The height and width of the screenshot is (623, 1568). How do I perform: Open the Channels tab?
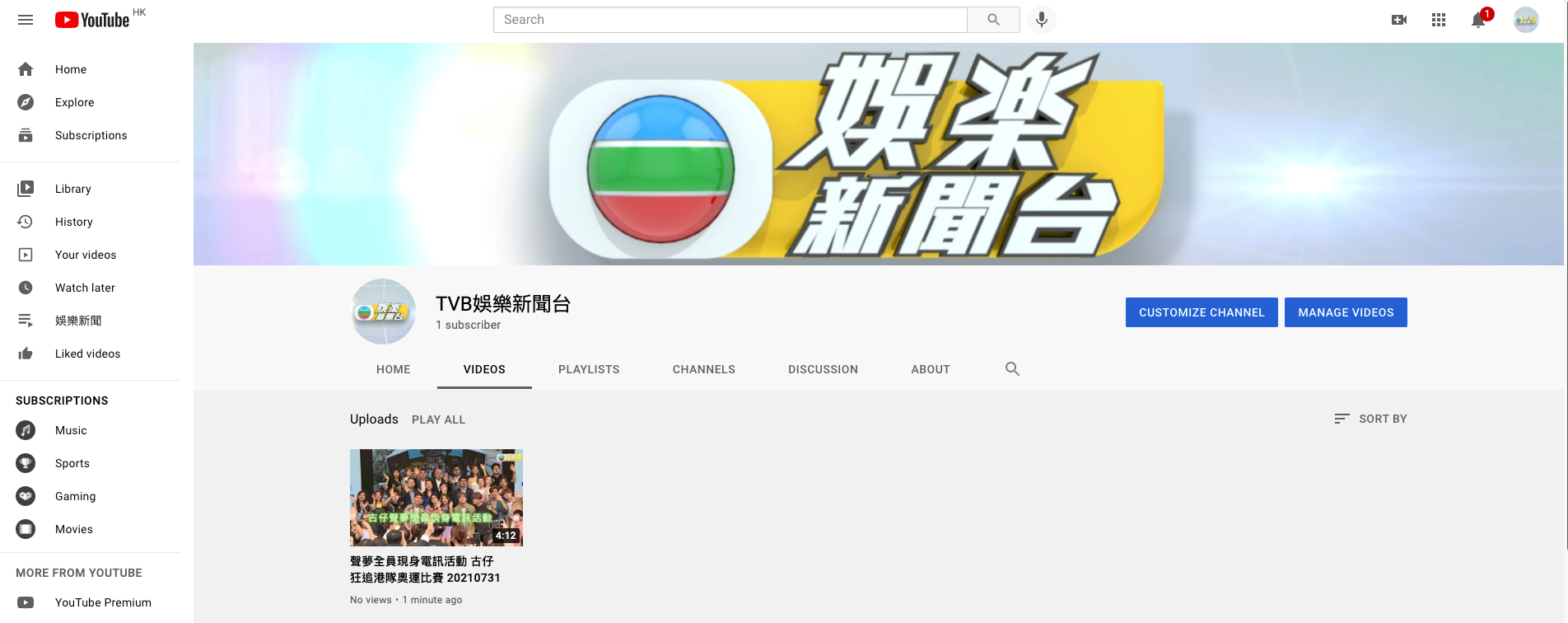pos(704,369)
